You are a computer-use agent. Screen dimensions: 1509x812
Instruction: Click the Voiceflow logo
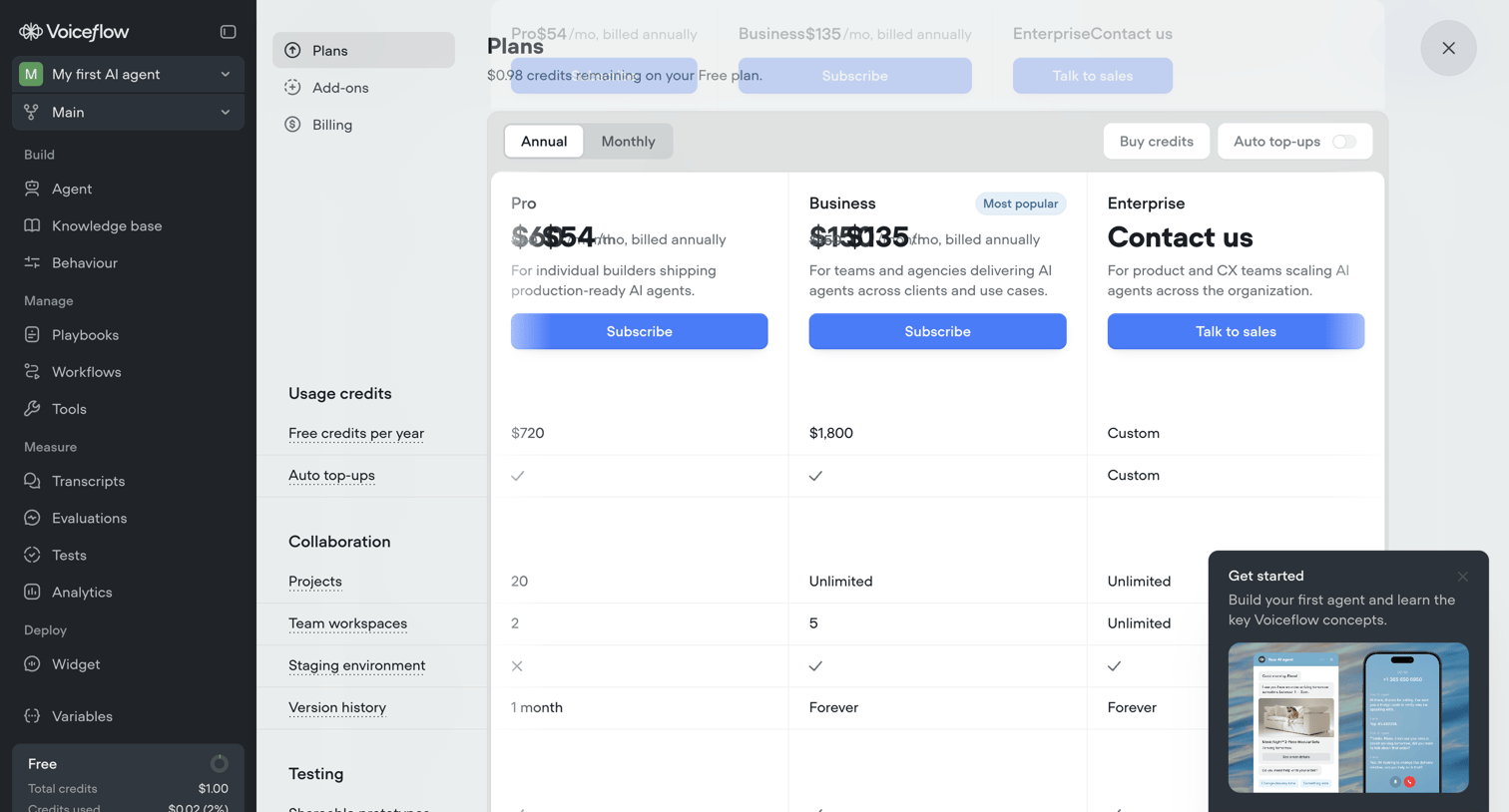pyautogui.click(x=74, y=32)
